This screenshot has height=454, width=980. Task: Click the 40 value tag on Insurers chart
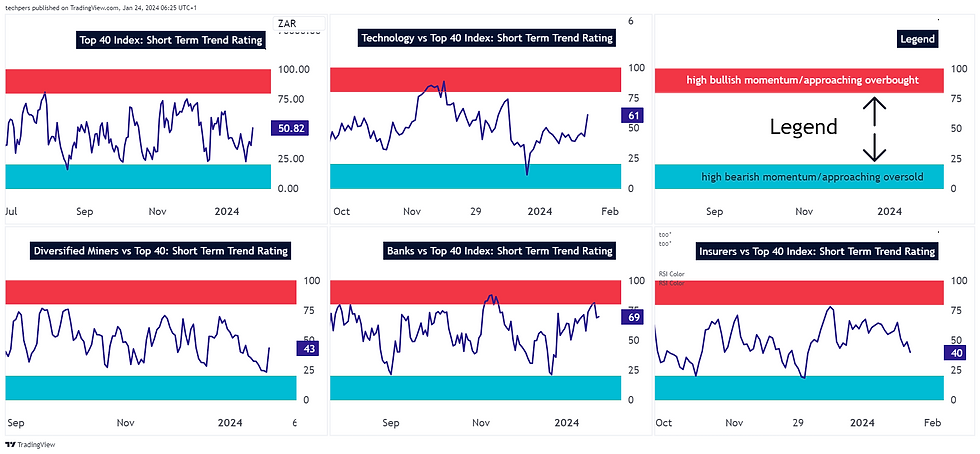tap(958, 352)
